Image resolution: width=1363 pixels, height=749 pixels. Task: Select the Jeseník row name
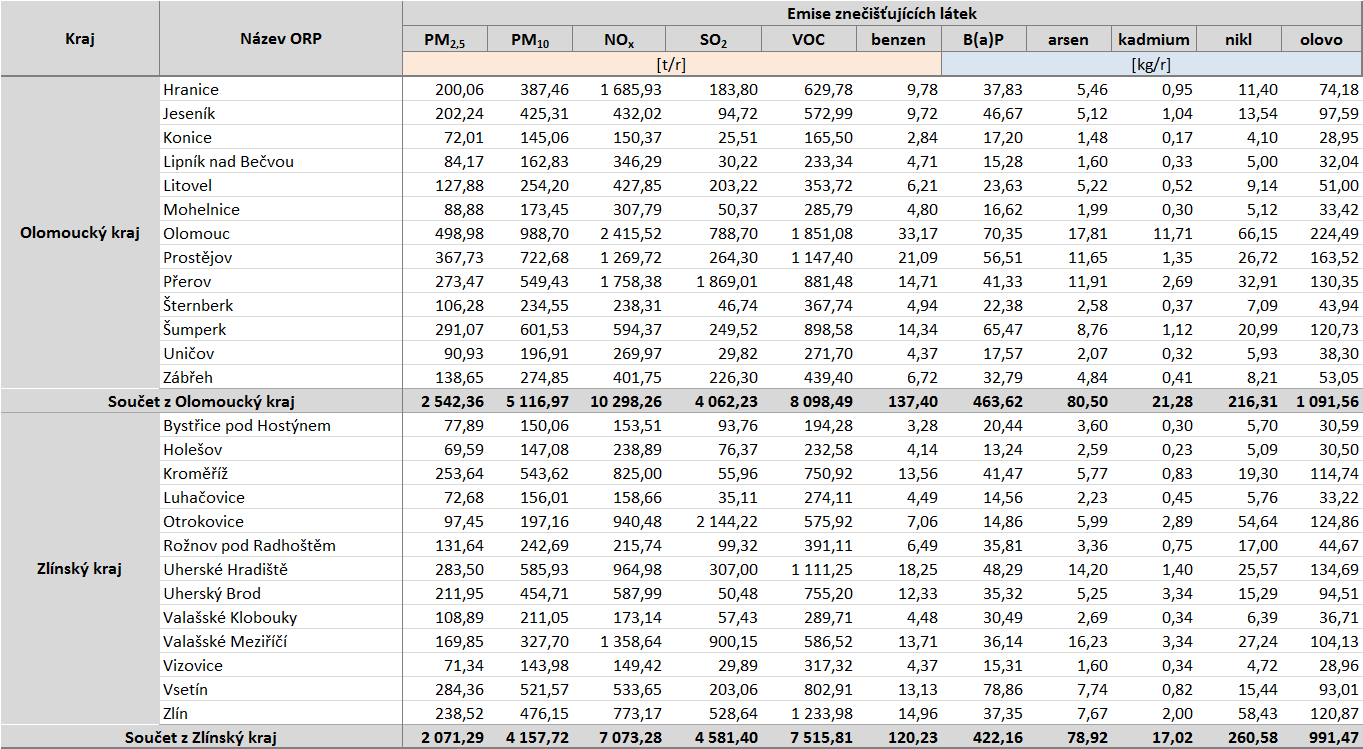190,113
